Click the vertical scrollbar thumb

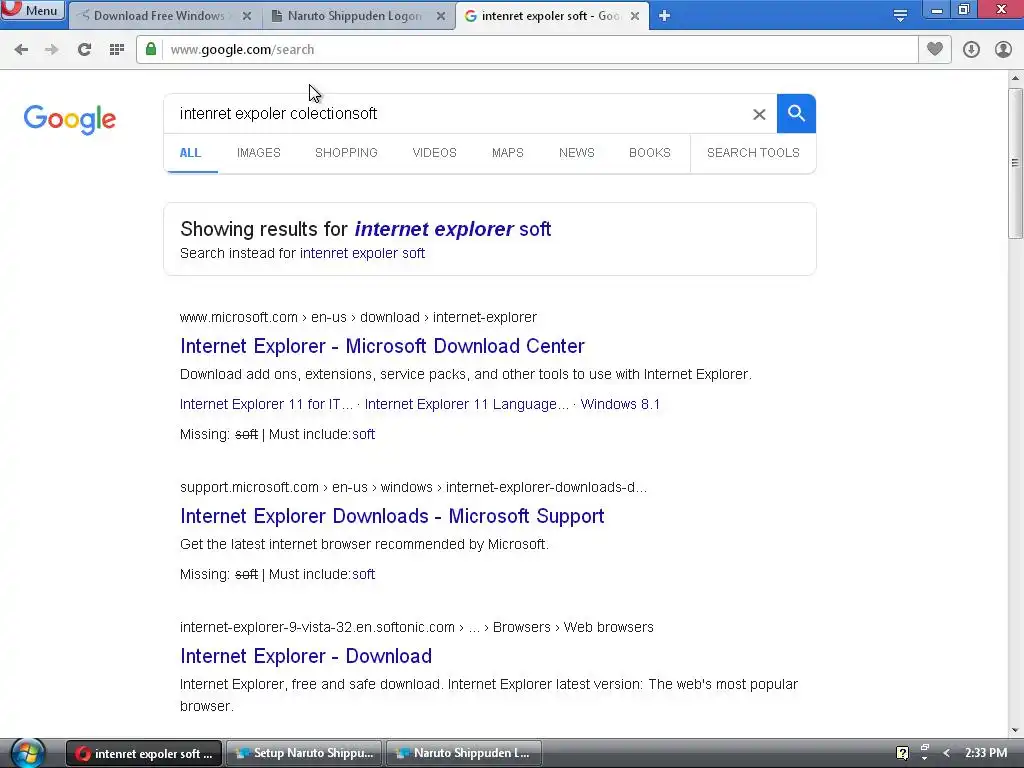[x=1015, y=163]
